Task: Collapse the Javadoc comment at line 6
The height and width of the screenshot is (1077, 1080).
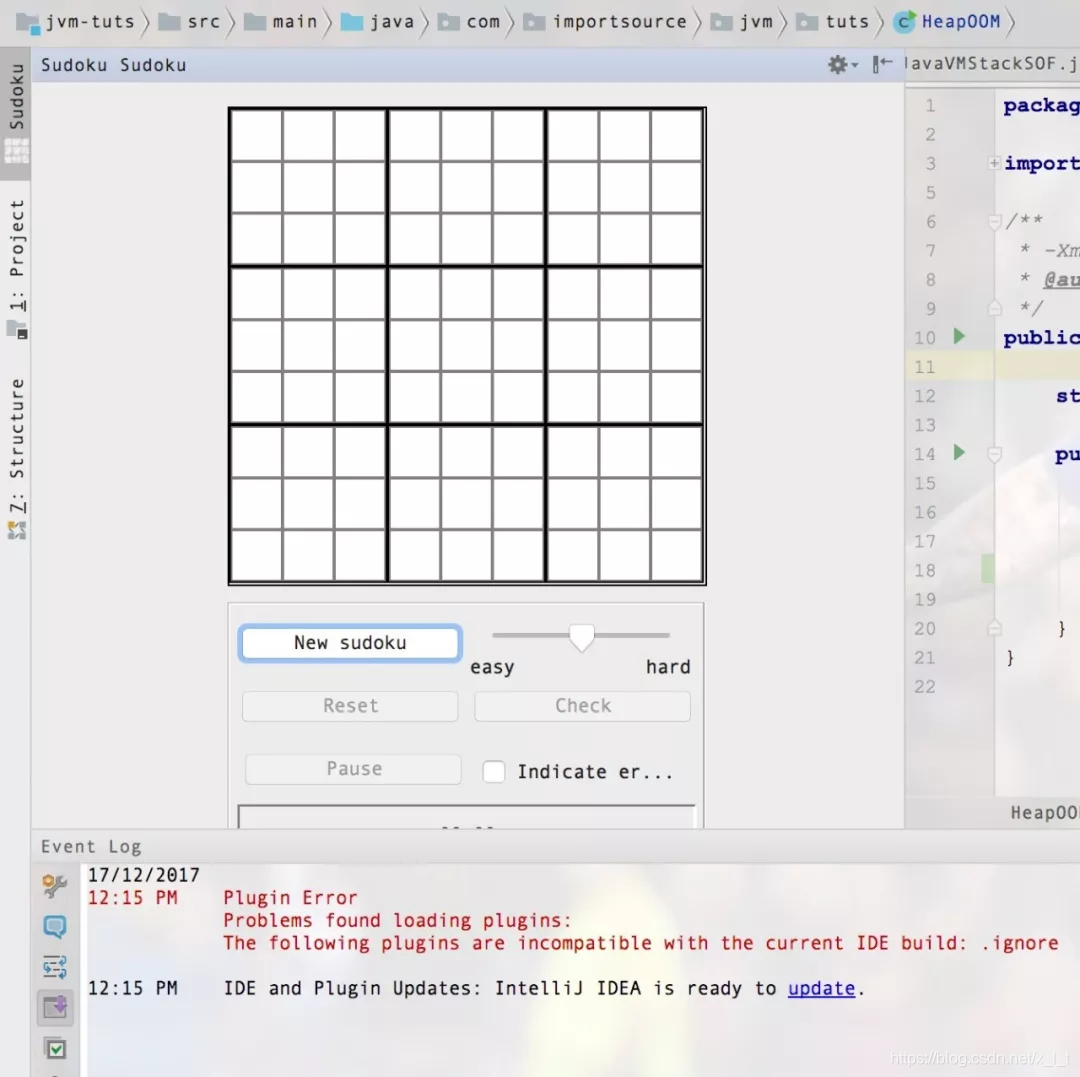Action: [994, 222]
